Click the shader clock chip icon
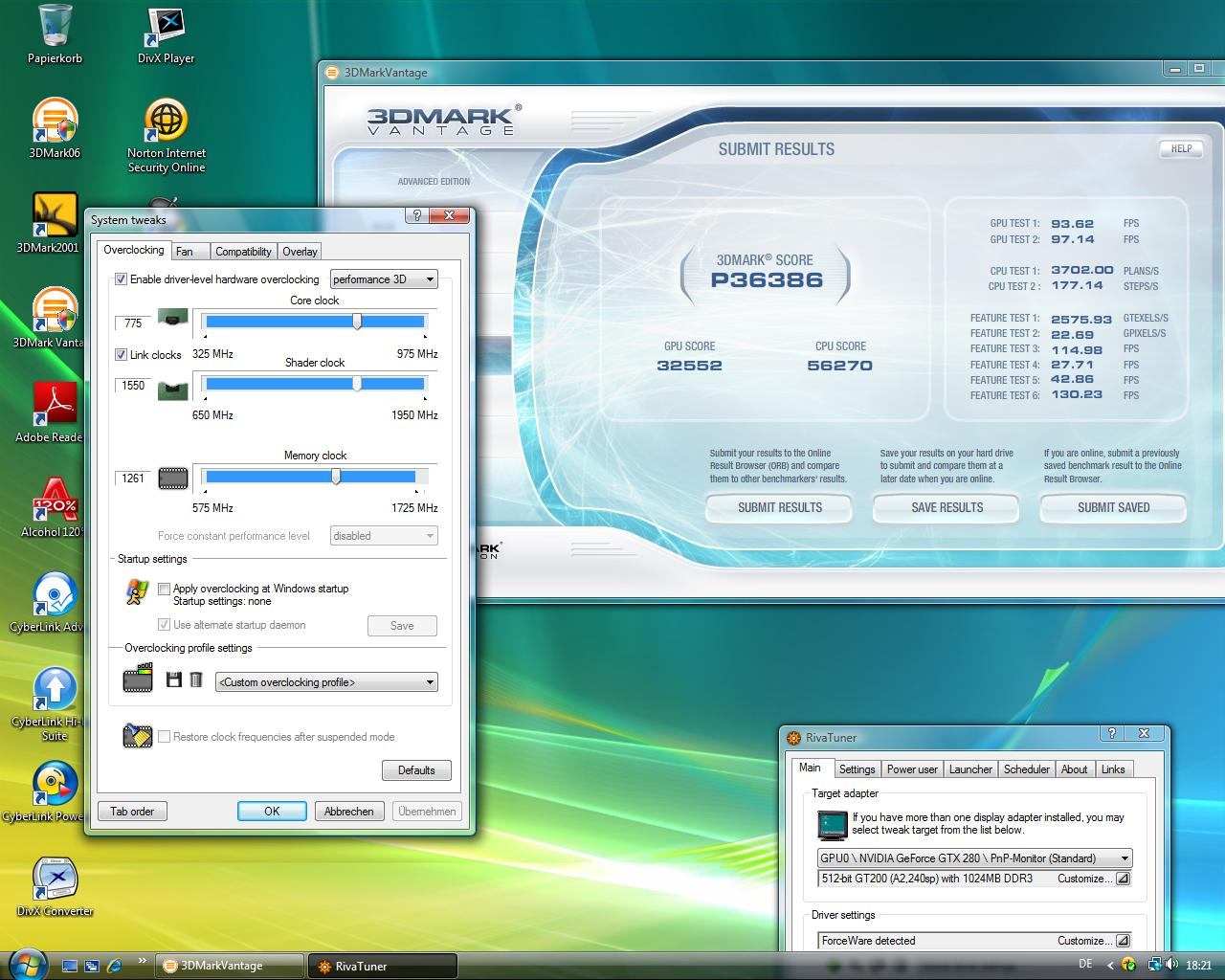Screen dimensions: 1225x980 (x=172, y=390)
